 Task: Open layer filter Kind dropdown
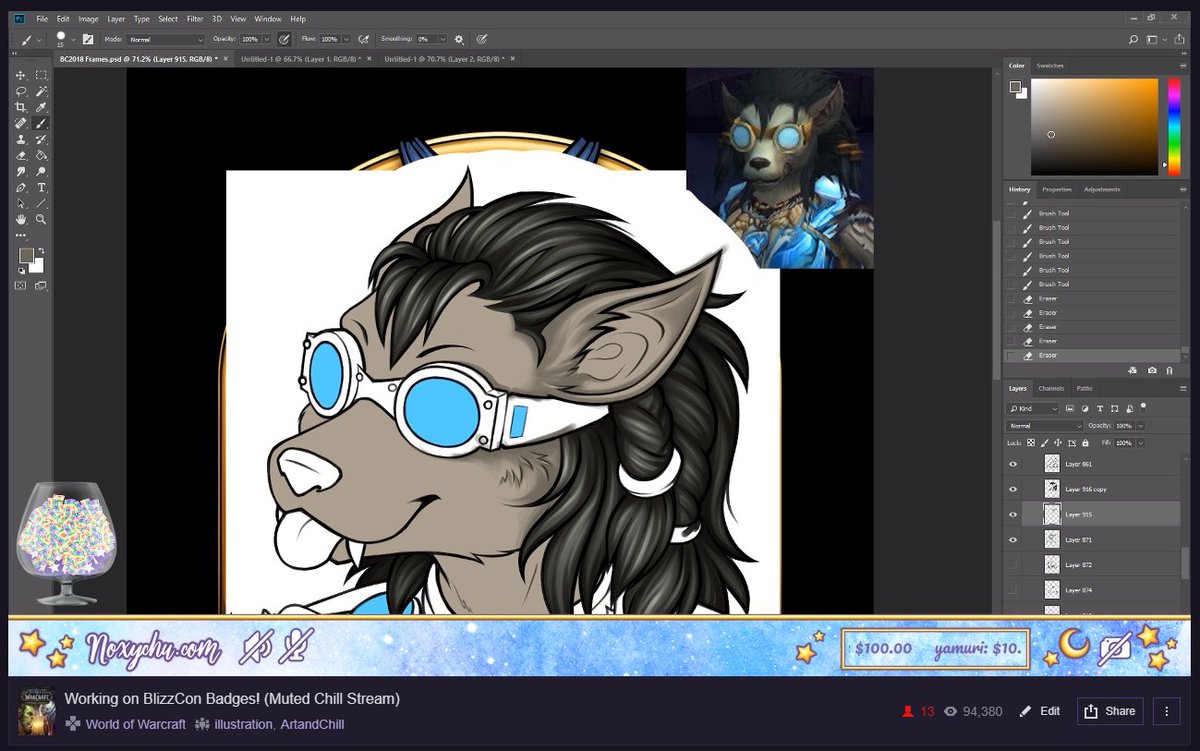click(1033, 408)
